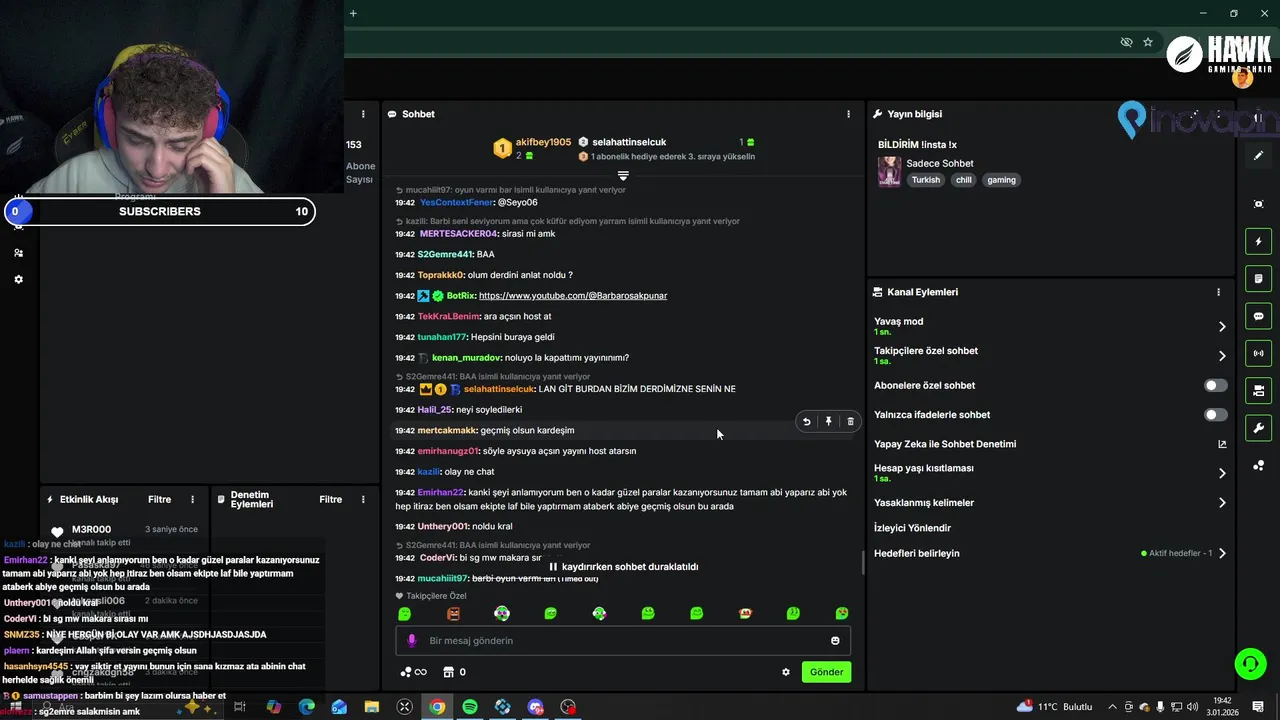Click the purple microphone icon in message box
1280x720 pixels.
pyautogui.click(x=412, y=641)
